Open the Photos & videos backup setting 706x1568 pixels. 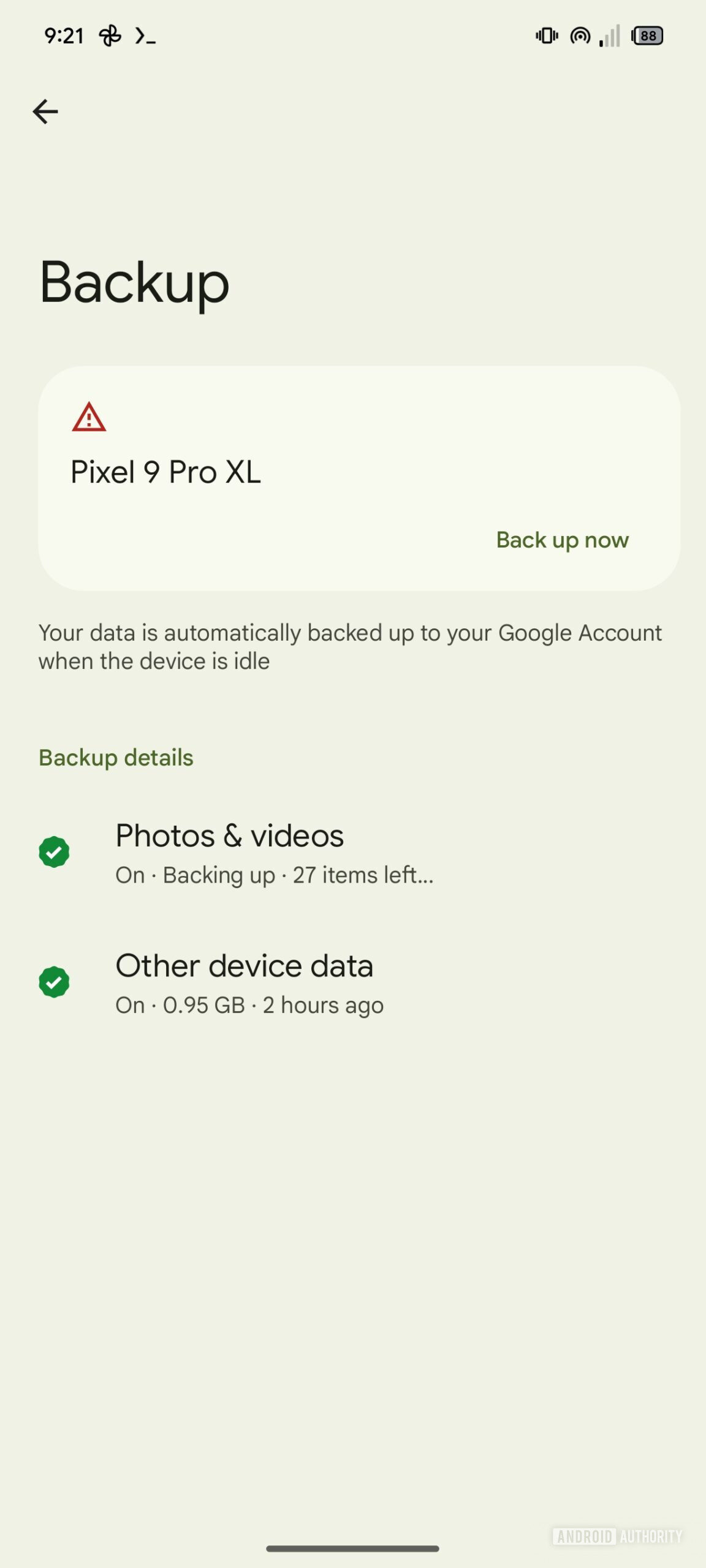(230, 836)
